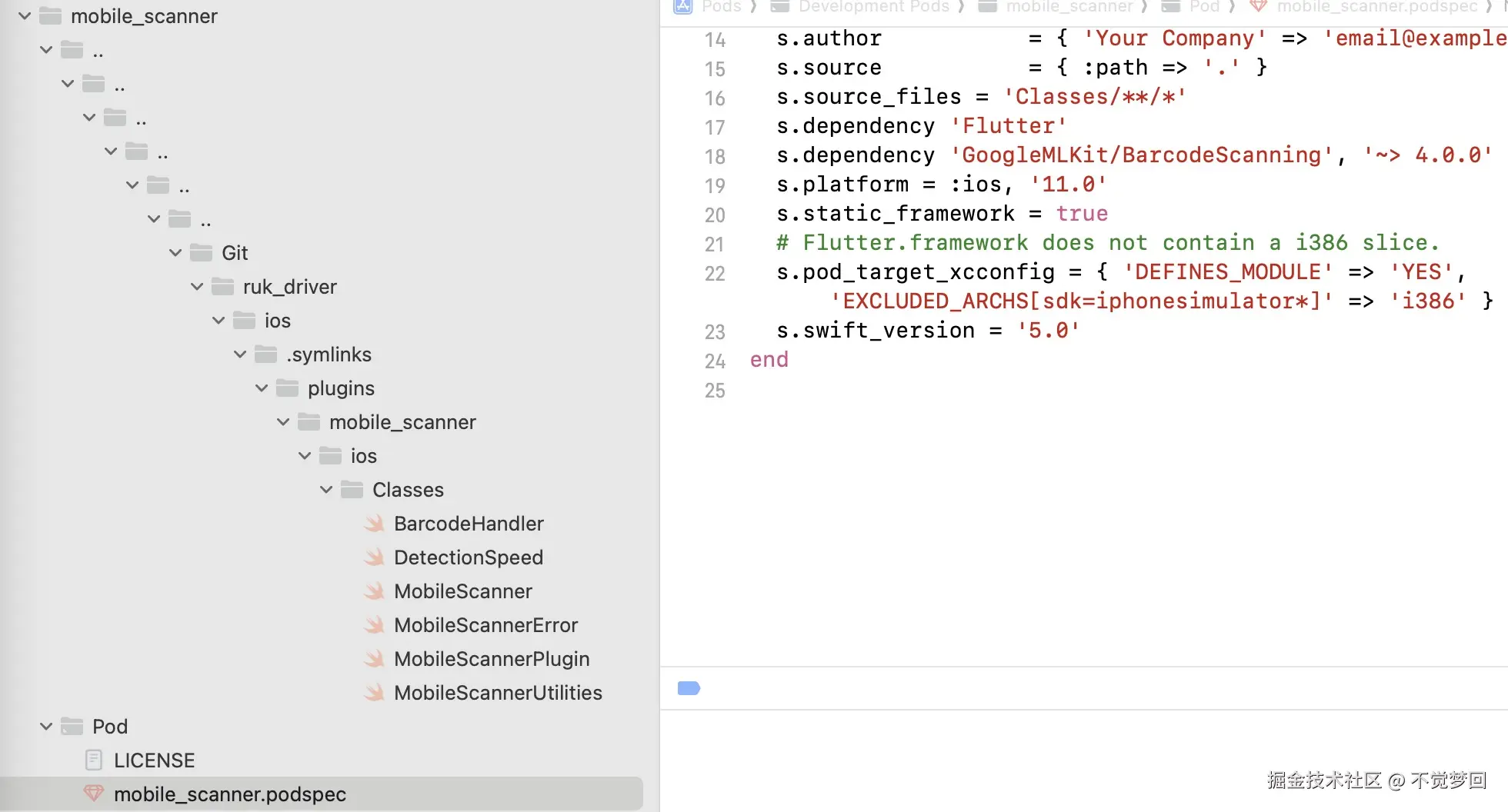Click the 'Classes/**/*' string

click(1096, 97)
